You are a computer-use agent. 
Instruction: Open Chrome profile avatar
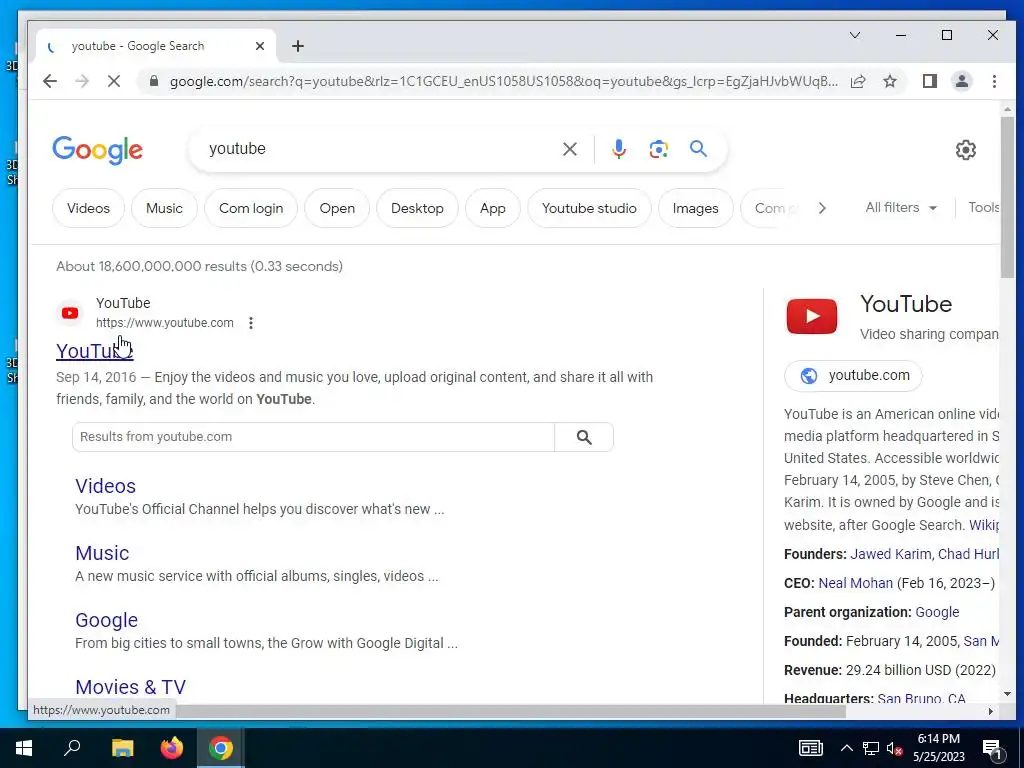(962, 81)
